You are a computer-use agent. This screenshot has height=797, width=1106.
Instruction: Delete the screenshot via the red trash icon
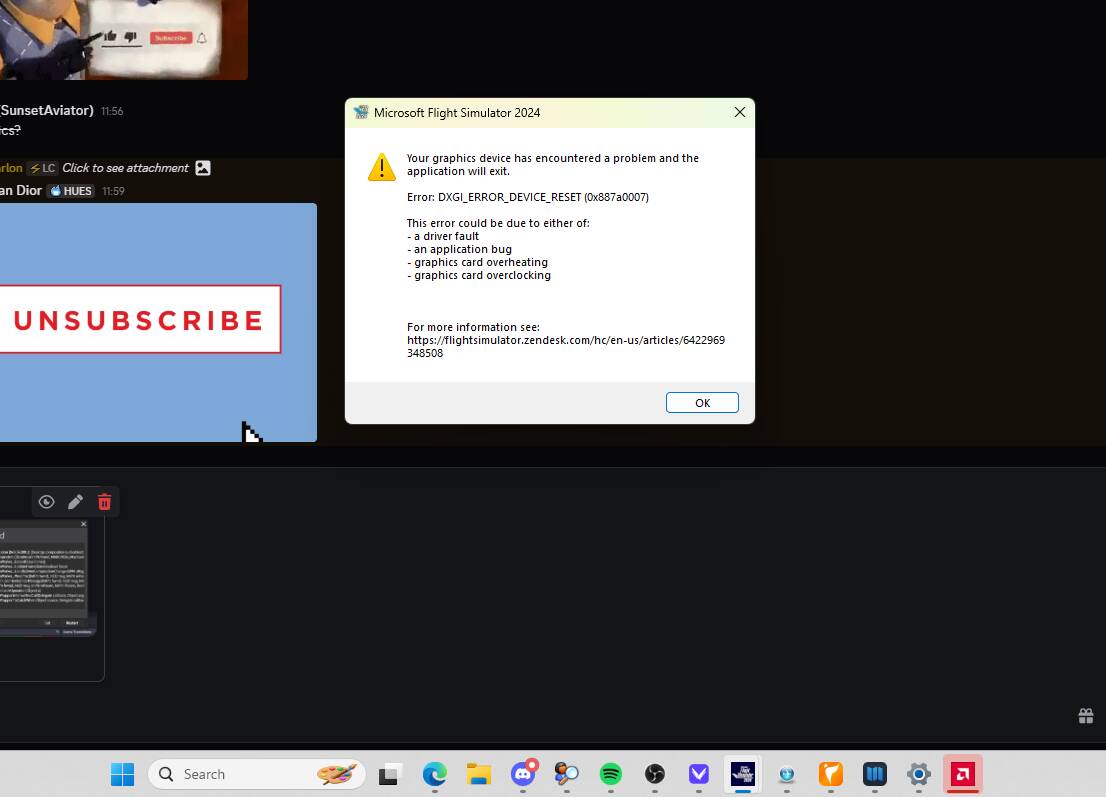click(x=104, y=501)
